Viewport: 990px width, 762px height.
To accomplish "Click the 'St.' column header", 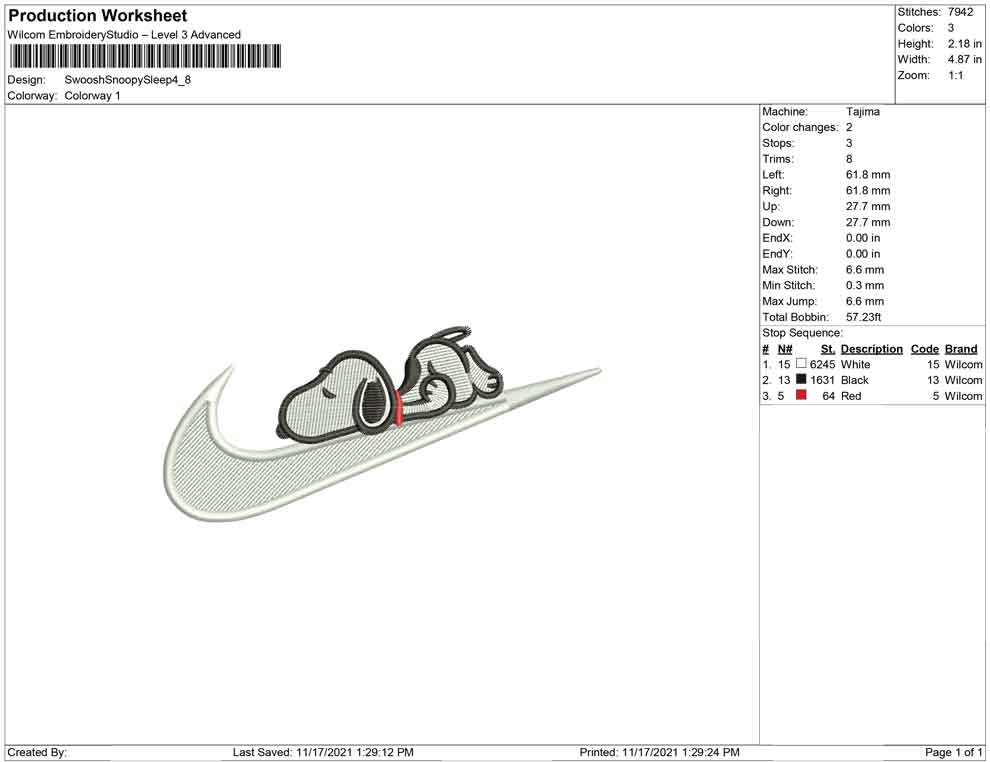I will [828, 349].
